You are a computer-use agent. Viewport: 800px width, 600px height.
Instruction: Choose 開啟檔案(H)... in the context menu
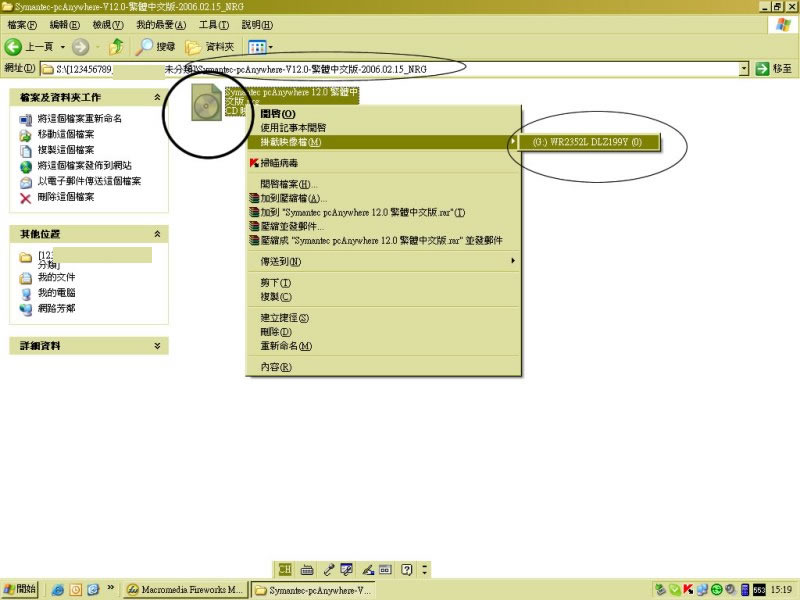[384, 184]
